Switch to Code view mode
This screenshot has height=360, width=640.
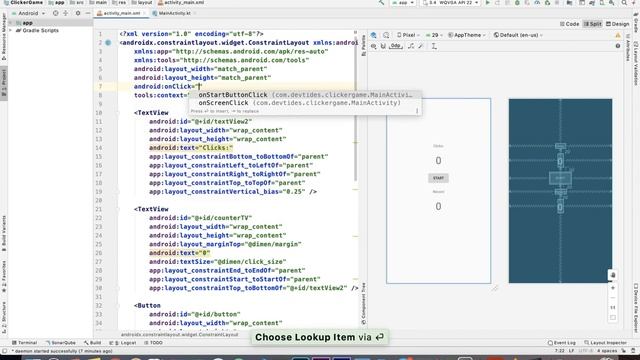pos(569,24)
